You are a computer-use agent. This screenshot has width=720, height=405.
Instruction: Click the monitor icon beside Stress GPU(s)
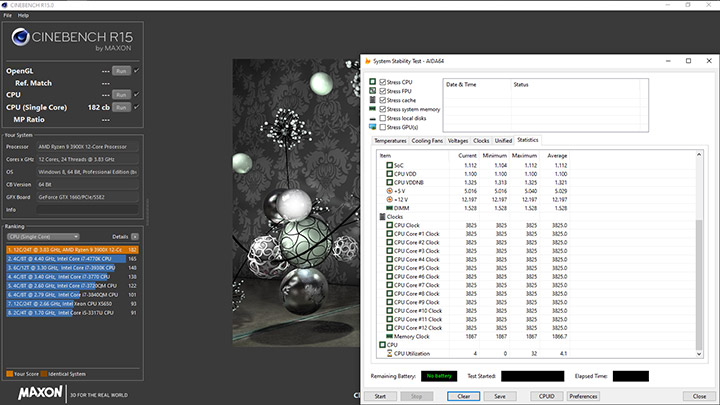coord(372,127)
